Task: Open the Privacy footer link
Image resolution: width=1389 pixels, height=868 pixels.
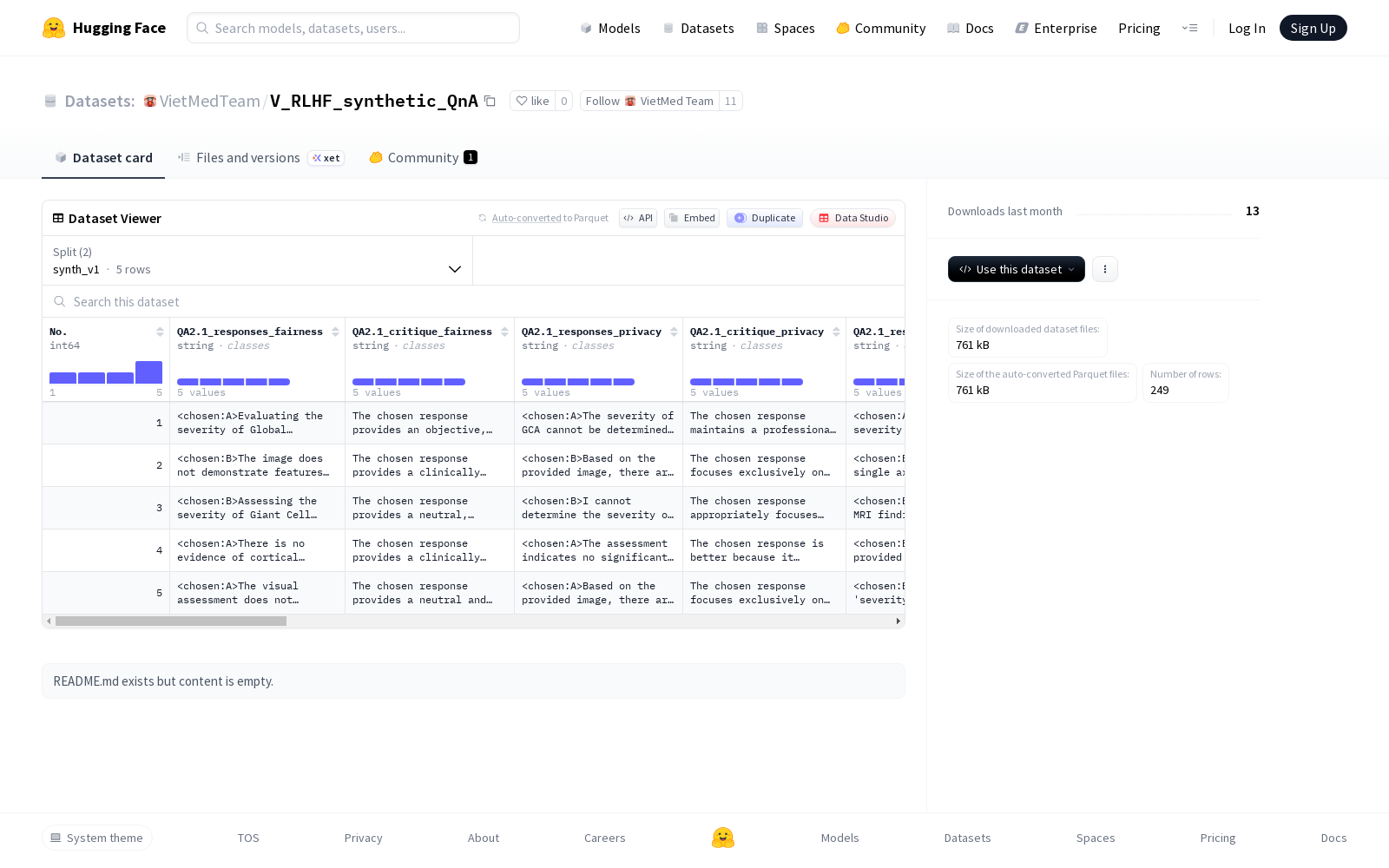Action: (x=364, y=838)
